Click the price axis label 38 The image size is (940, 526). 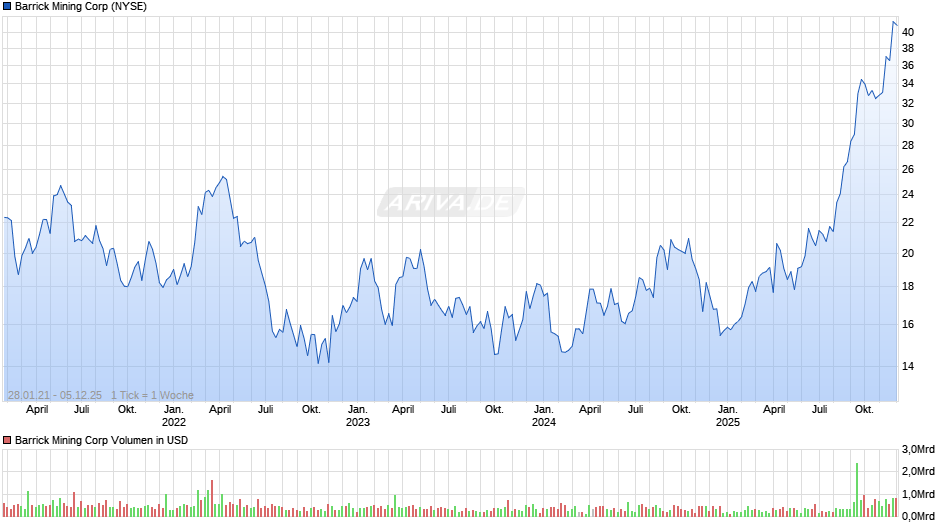click(908, 49)
